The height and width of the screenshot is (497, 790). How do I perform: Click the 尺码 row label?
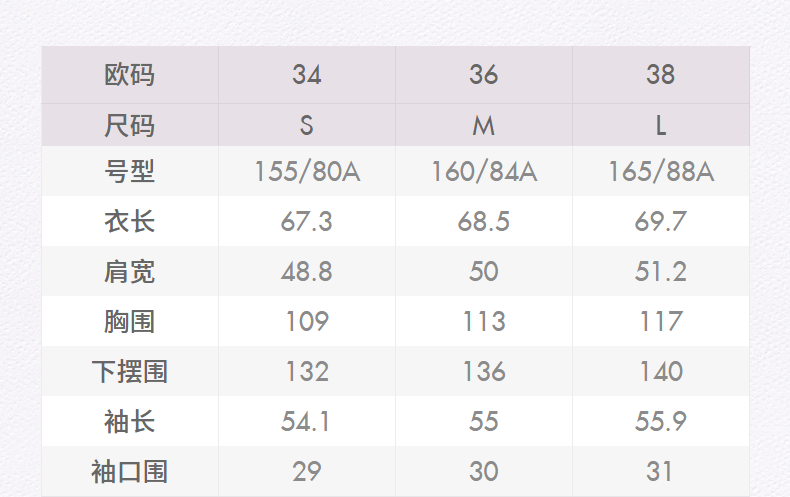130,126
